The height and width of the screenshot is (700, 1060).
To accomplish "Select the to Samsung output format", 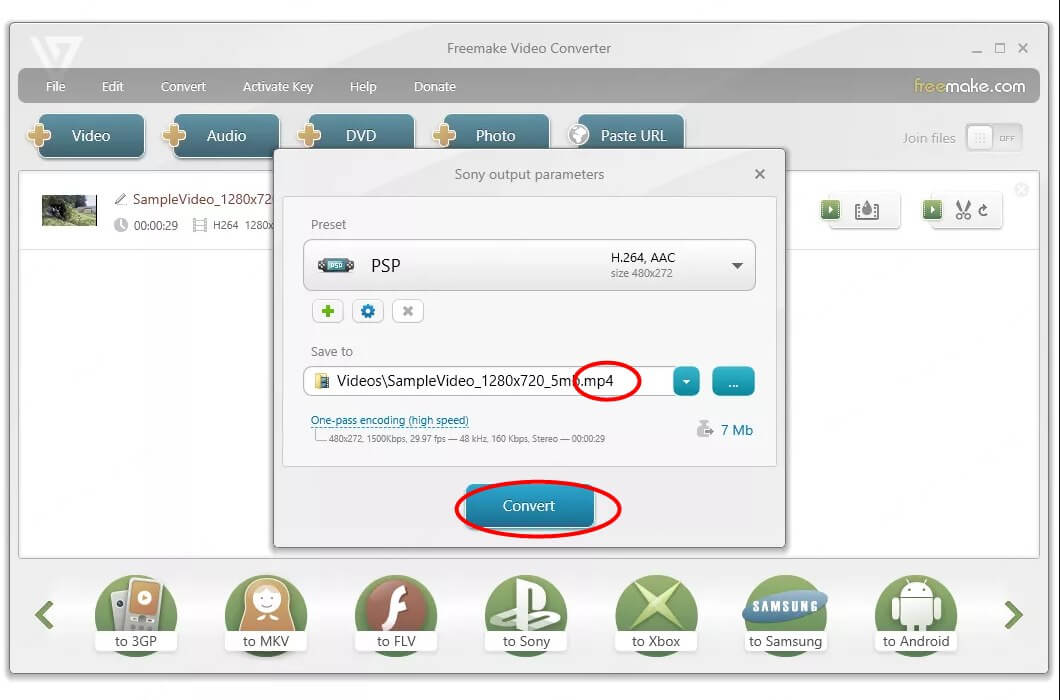I will (x=785, y=613).
